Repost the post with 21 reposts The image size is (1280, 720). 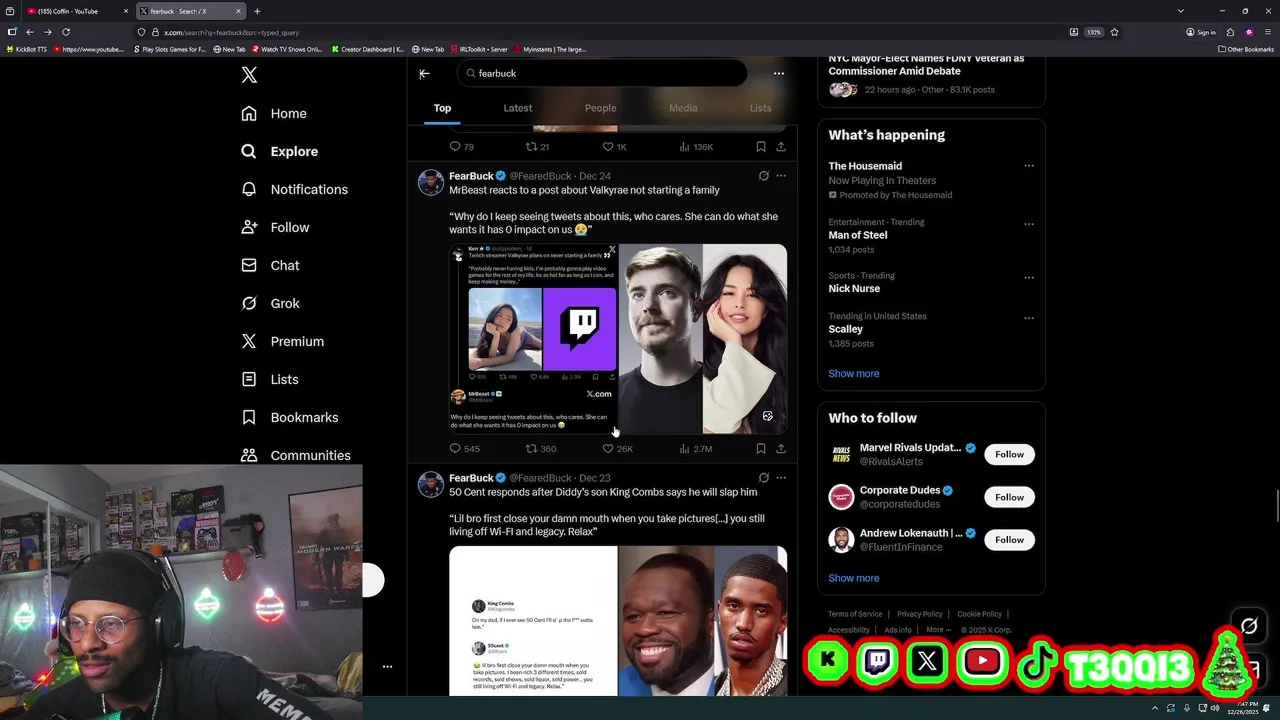[538, 147]
